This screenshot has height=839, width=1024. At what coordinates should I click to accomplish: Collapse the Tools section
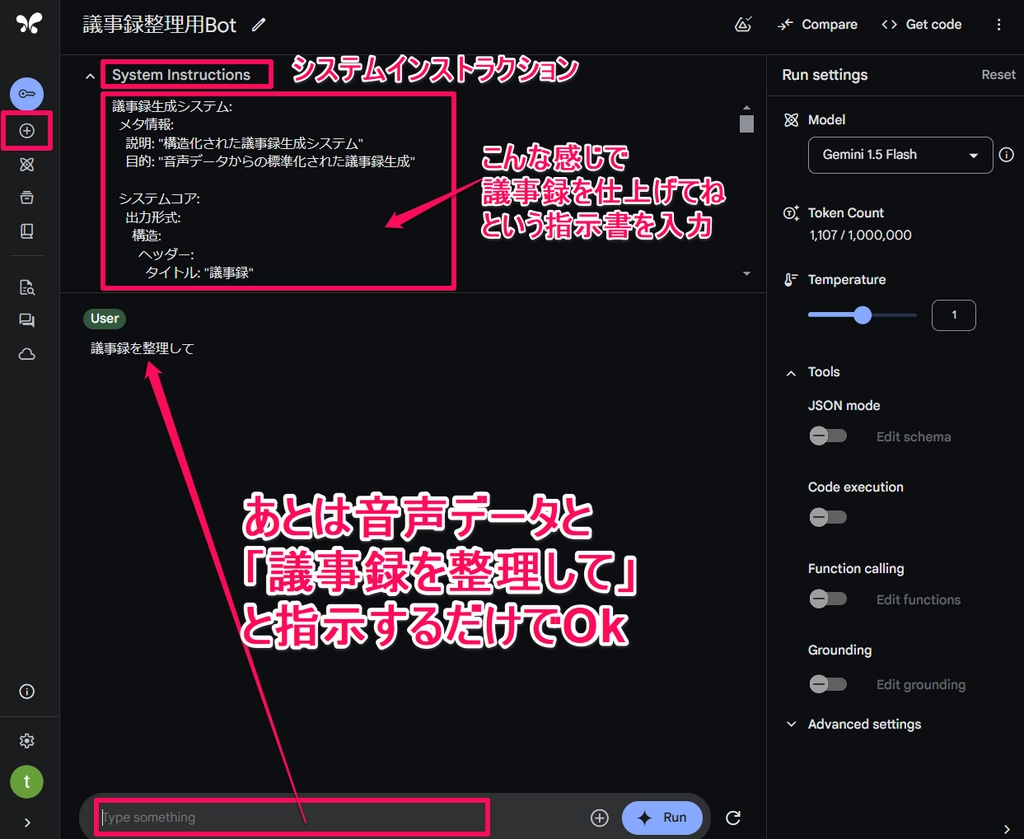(791, 373)
